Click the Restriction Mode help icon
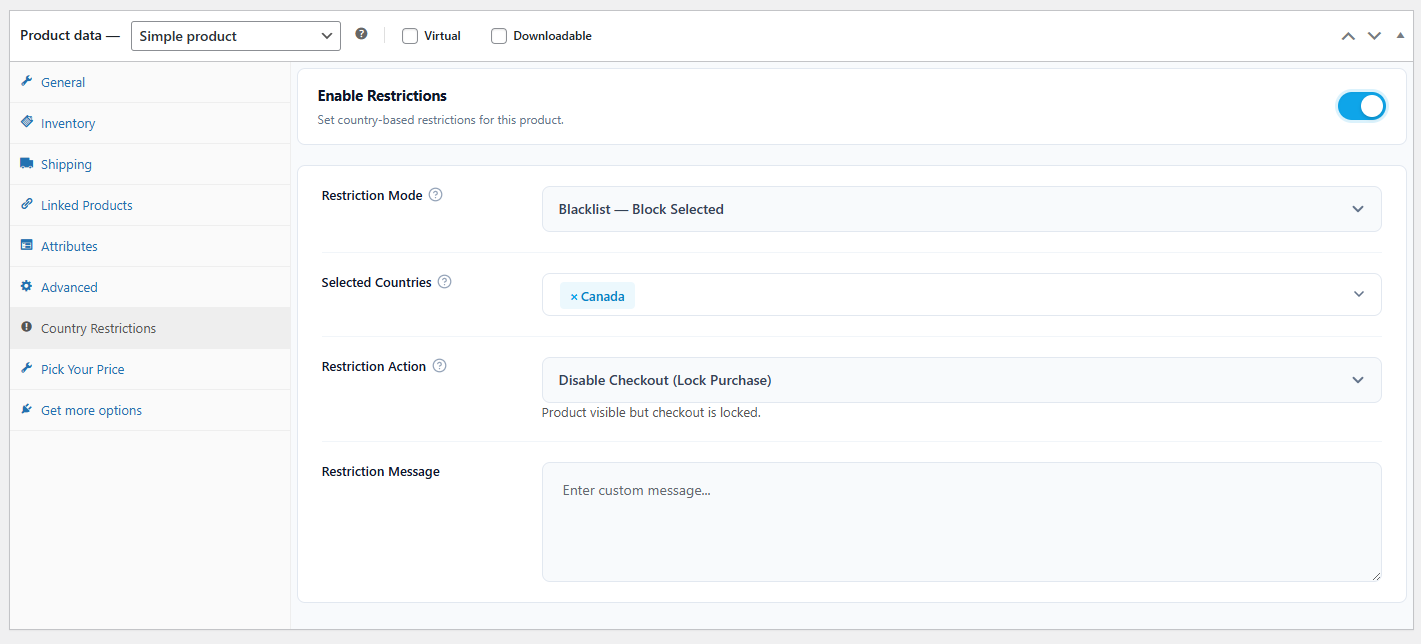 tap(435, 195)
